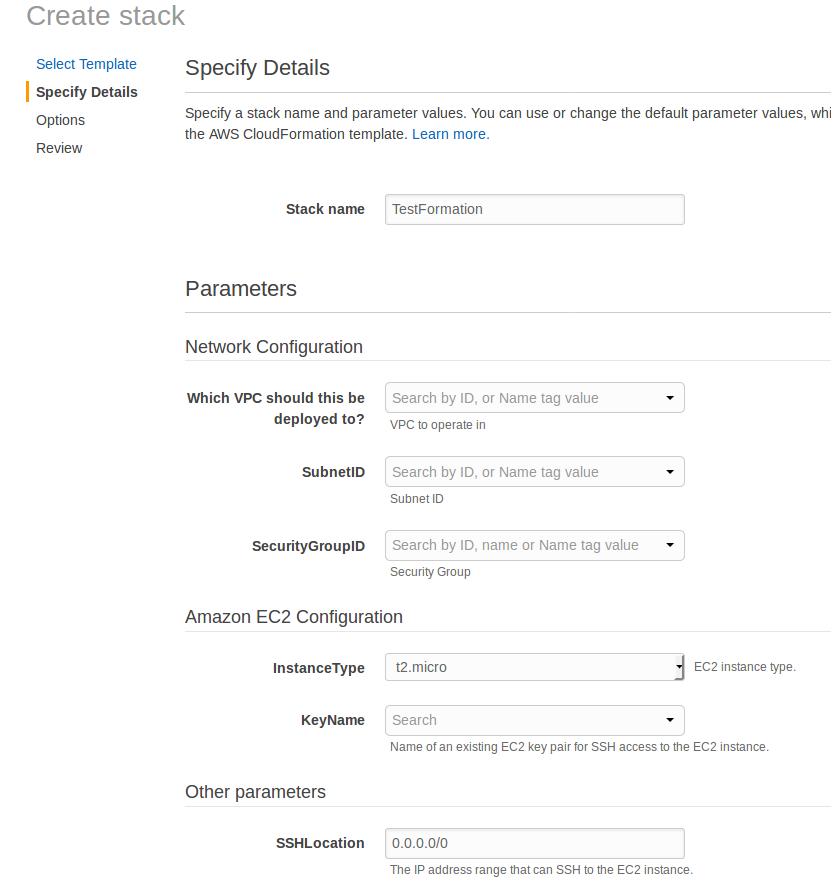
Task: Focus the SecurityGroupID search field
Action: [x=520, y=546]
